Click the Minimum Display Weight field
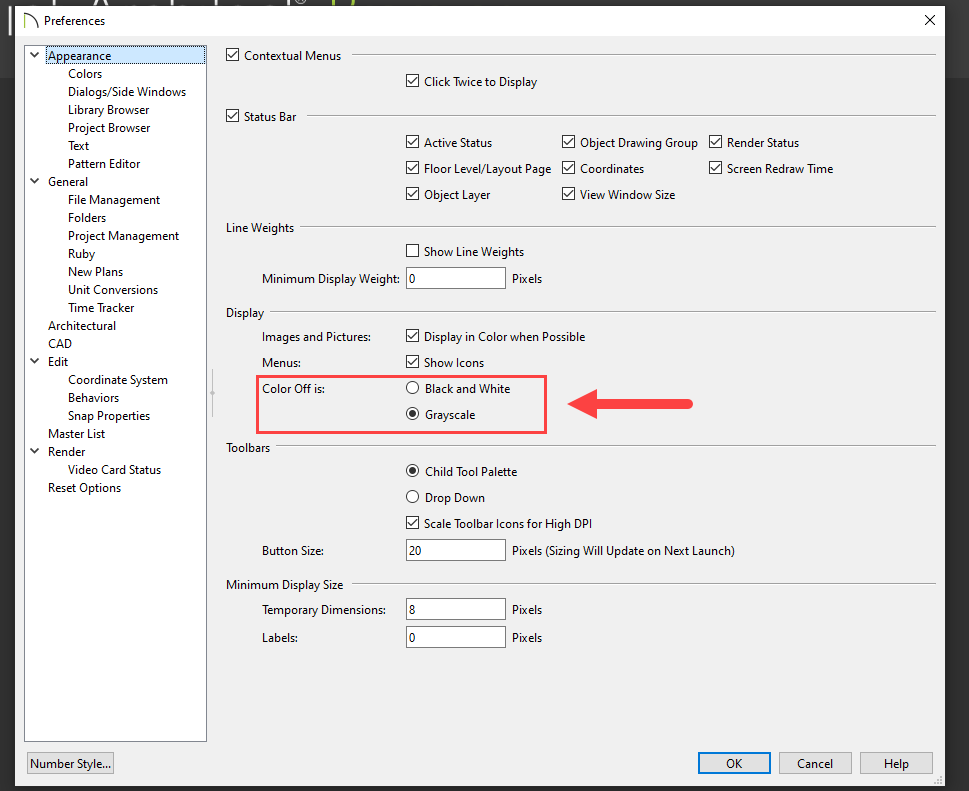 tap(455, 279)
